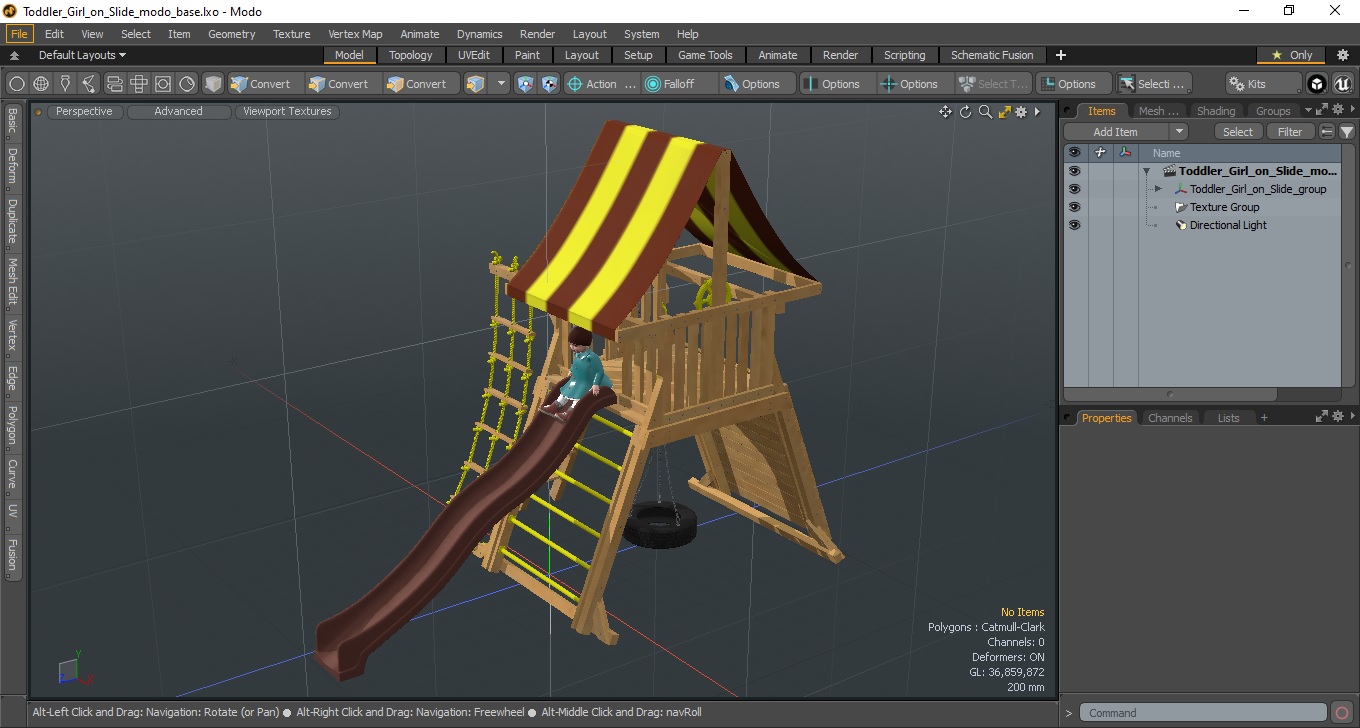Collapse the Toddler_Girl_on_Slide_mo scene node
Viewport: 1360px width, 728px height.
pyautogui.click(x=1146, y=171)
